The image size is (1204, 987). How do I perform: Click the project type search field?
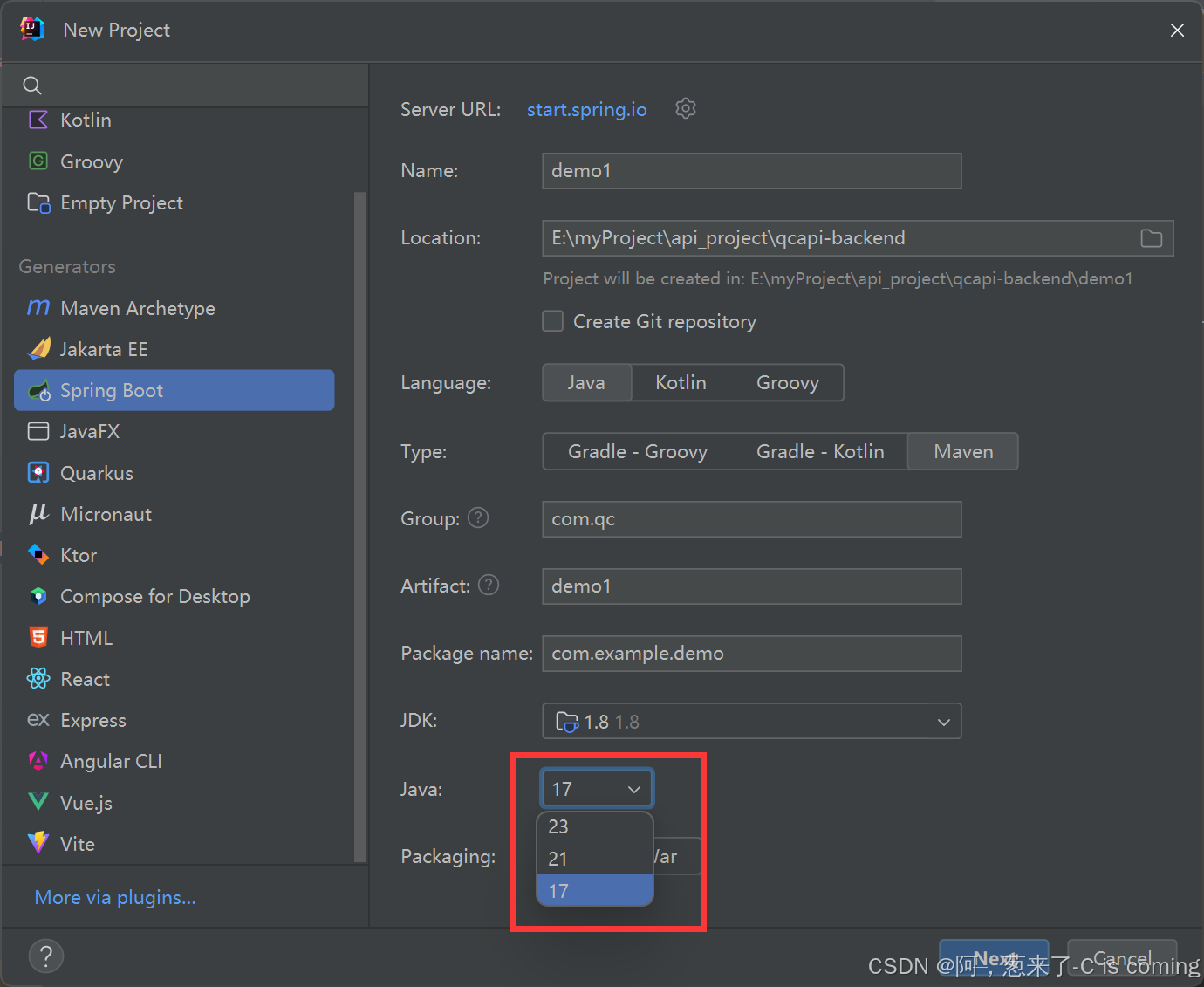click(185, 85)
